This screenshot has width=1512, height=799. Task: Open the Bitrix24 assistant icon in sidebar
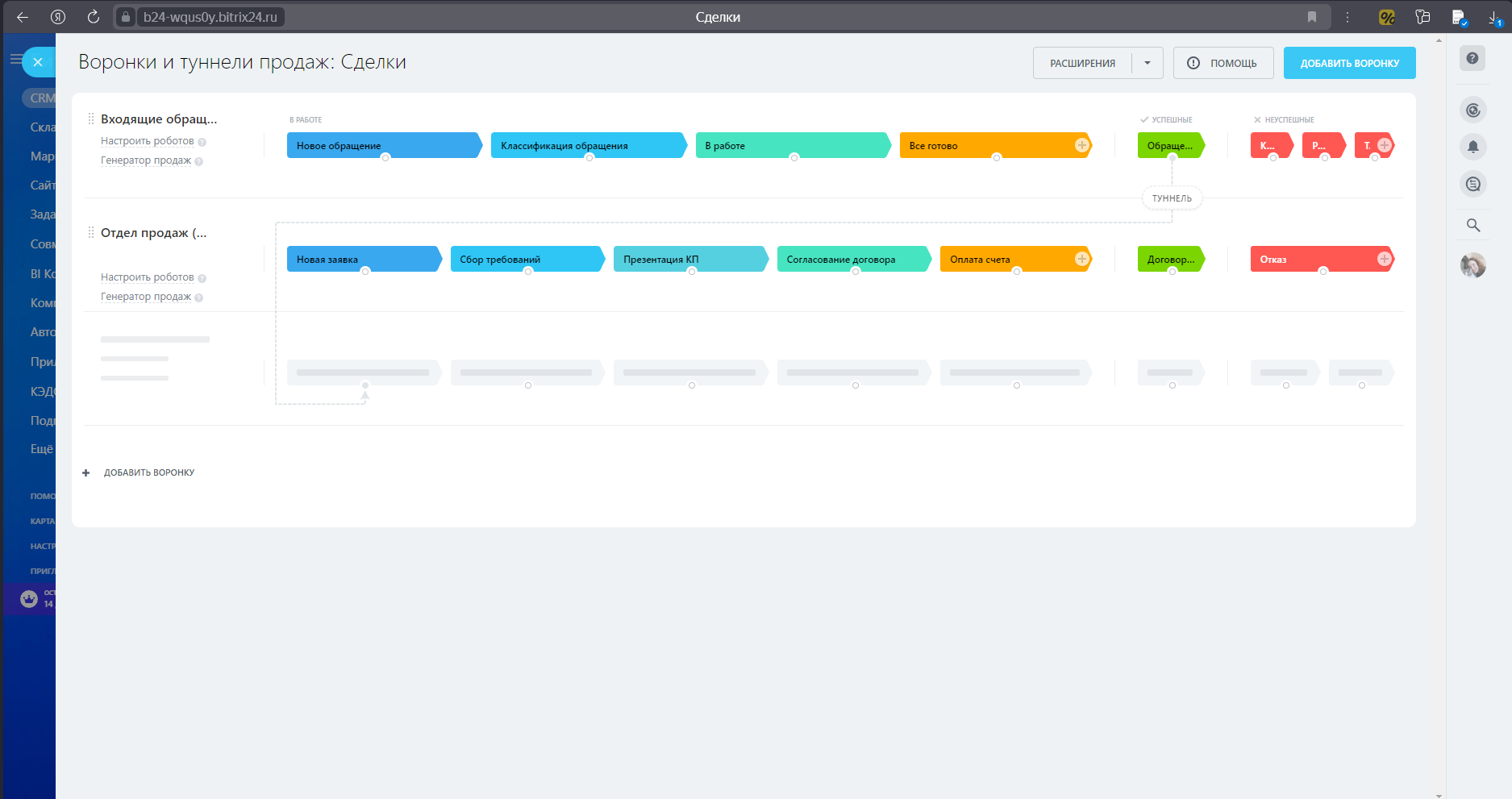pos(1473,110)
